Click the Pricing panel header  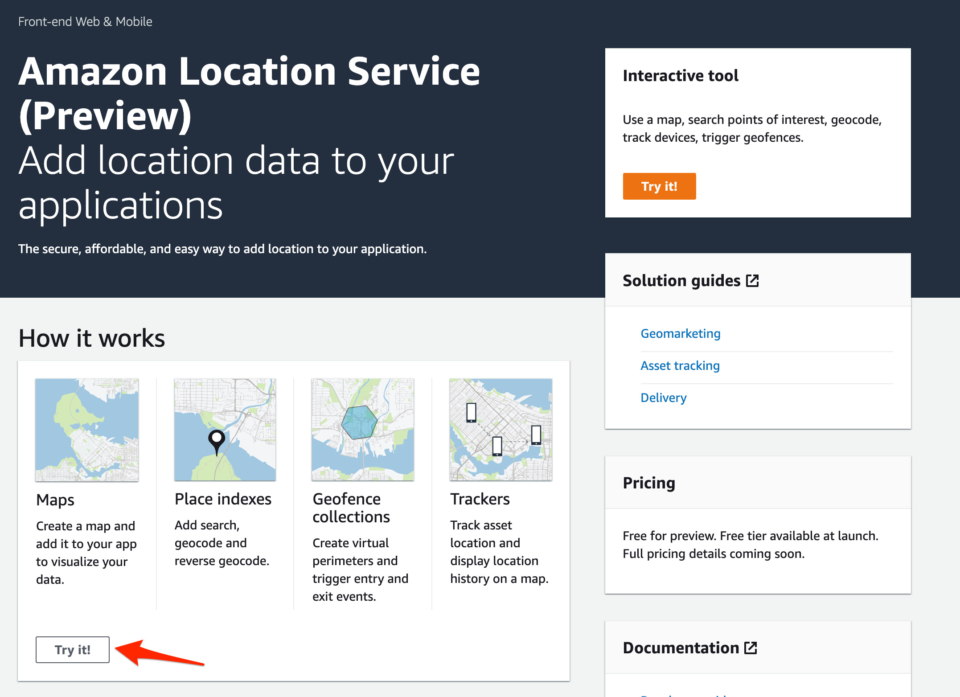649,482
